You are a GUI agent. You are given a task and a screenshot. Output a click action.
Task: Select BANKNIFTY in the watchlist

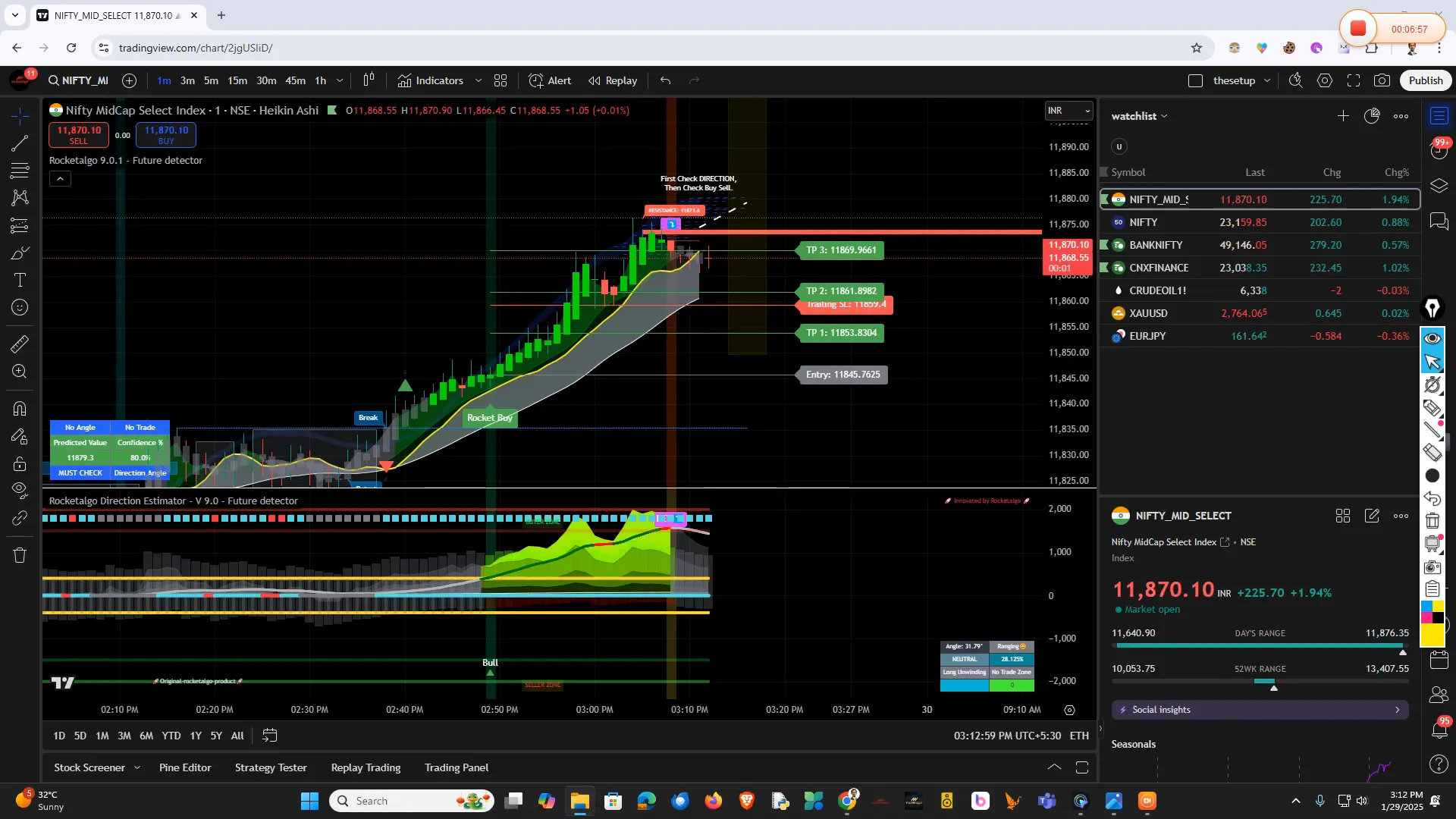pos(1155,244)
